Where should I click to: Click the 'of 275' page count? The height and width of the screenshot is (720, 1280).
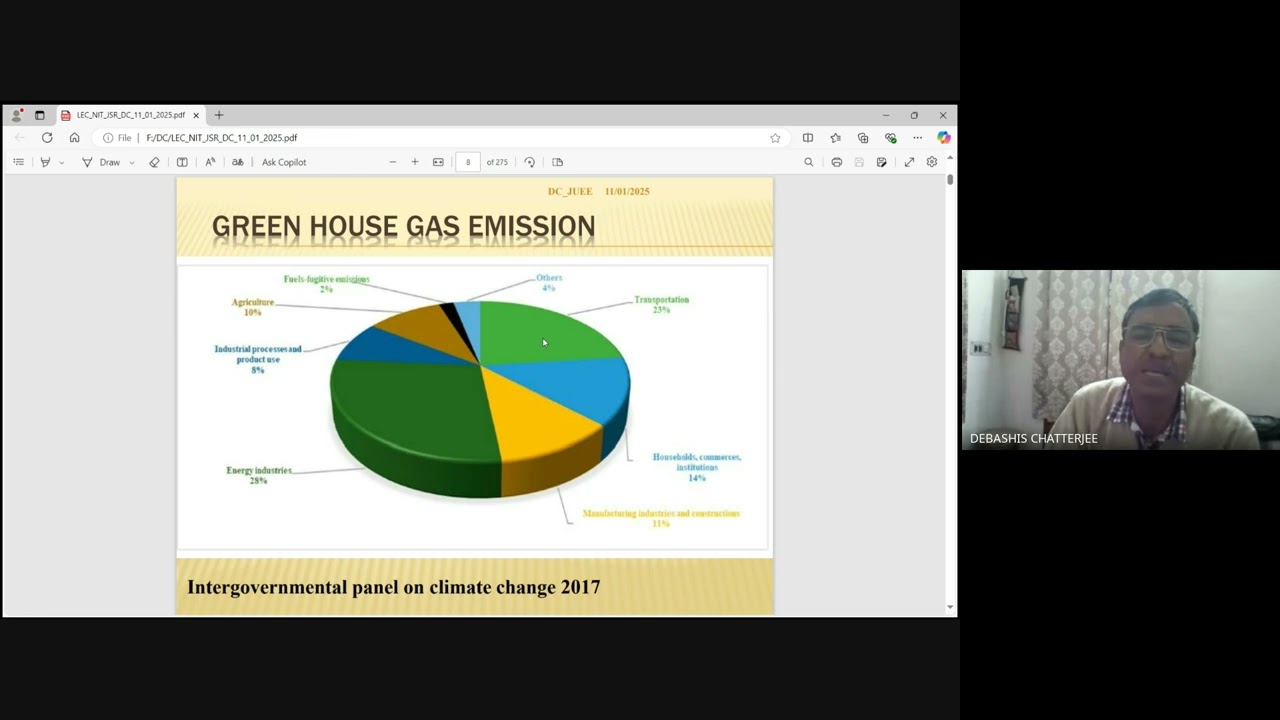497,162
